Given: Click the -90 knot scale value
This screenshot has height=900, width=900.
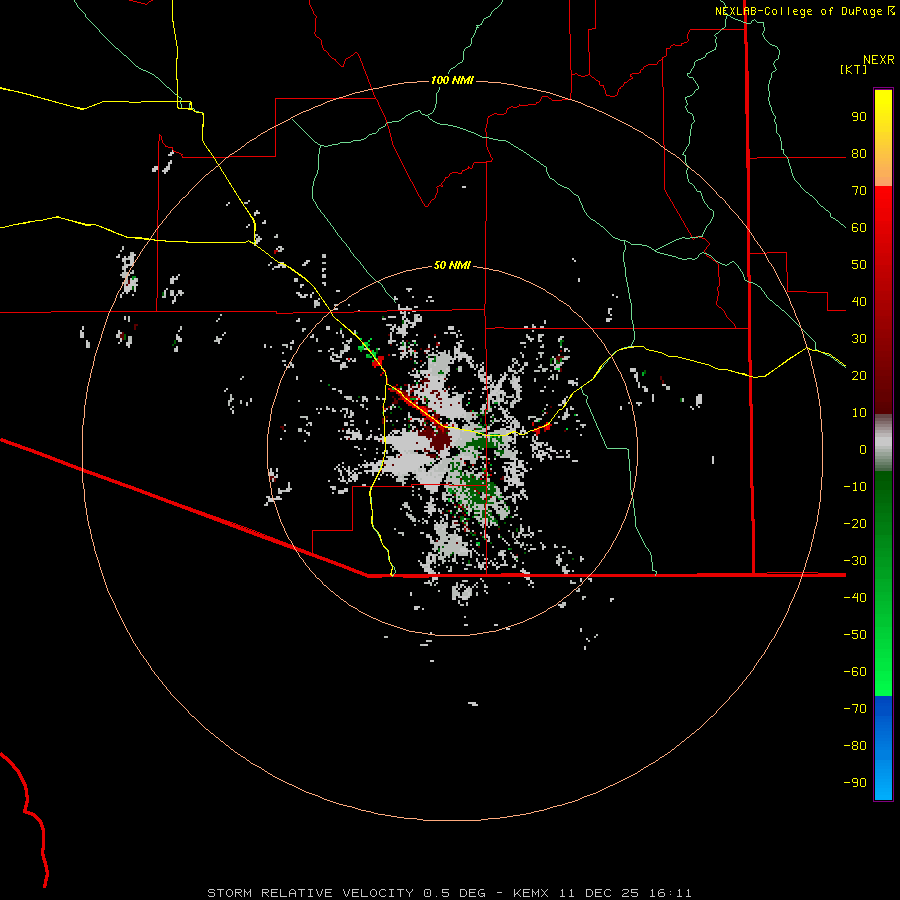Looking at the screenshot, I should tap(855, 783).
